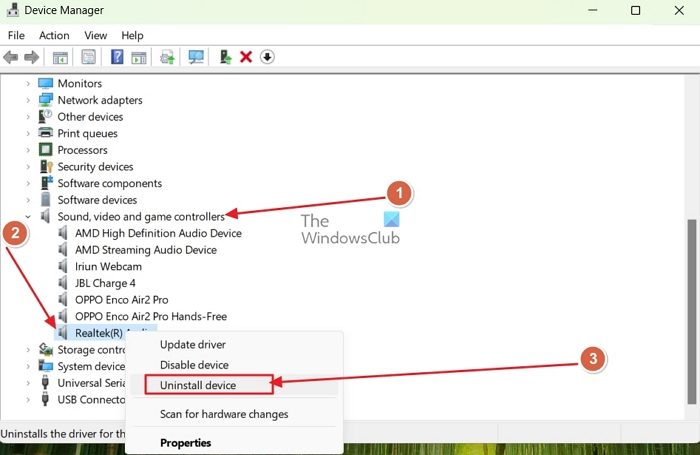Open the Help menu
Image resolution: width=700 pixels, height=455 pixels.
[132, 35]
